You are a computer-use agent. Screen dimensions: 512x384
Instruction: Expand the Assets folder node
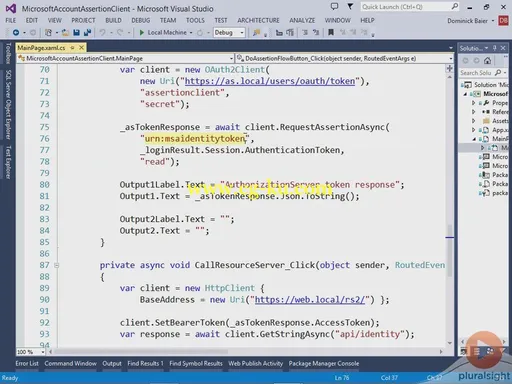click(x=473, y=121)
